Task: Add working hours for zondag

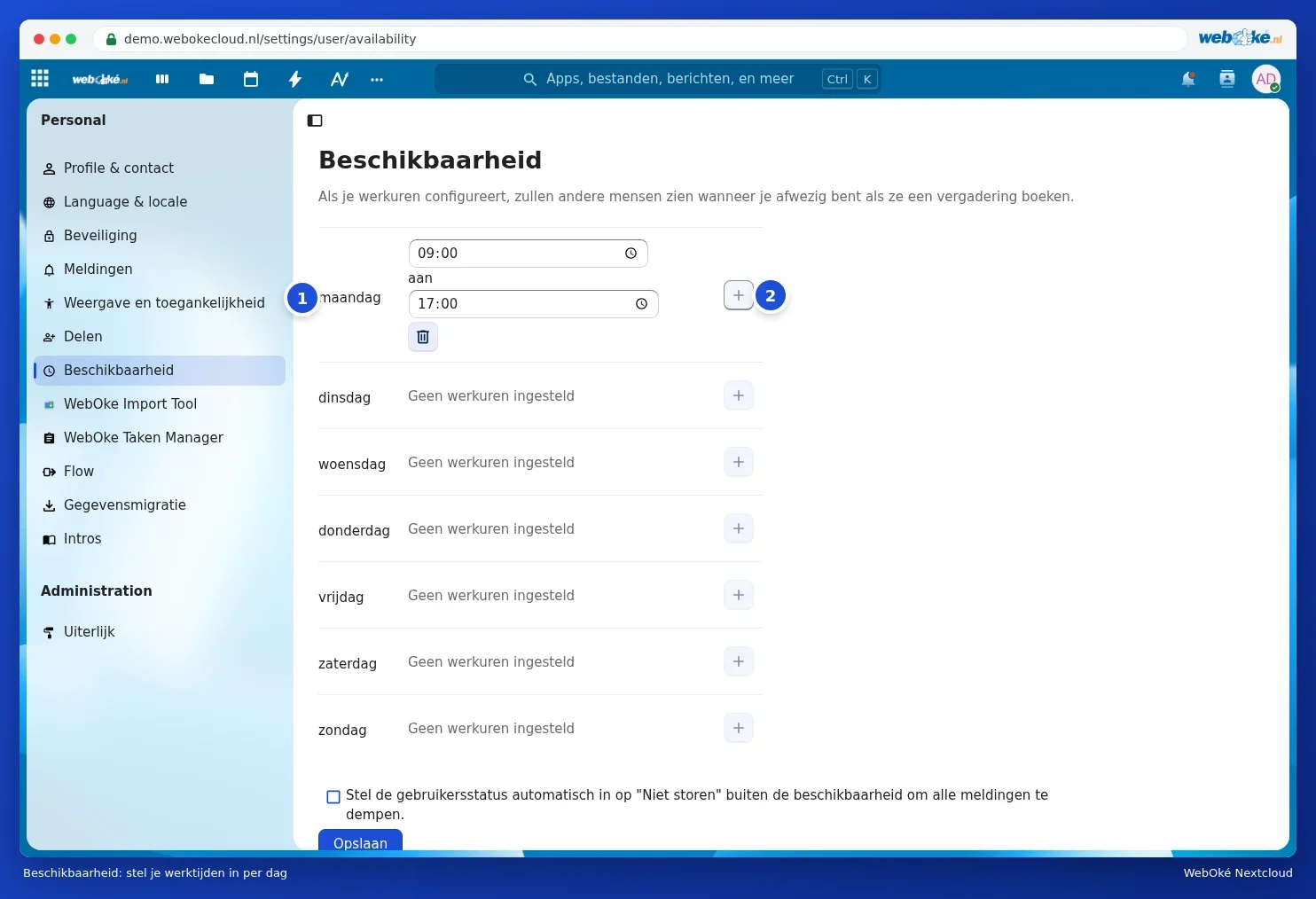Action: click(739, 728)
